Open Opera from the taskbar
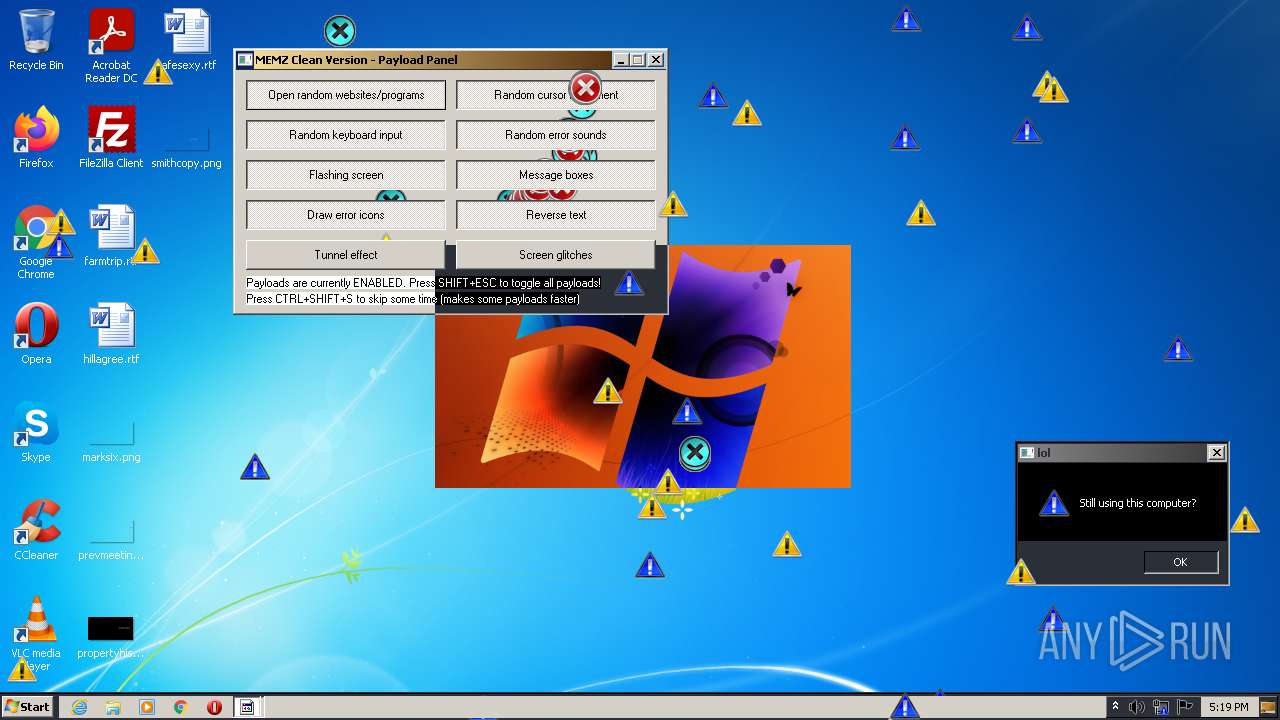 coord(214,707)
